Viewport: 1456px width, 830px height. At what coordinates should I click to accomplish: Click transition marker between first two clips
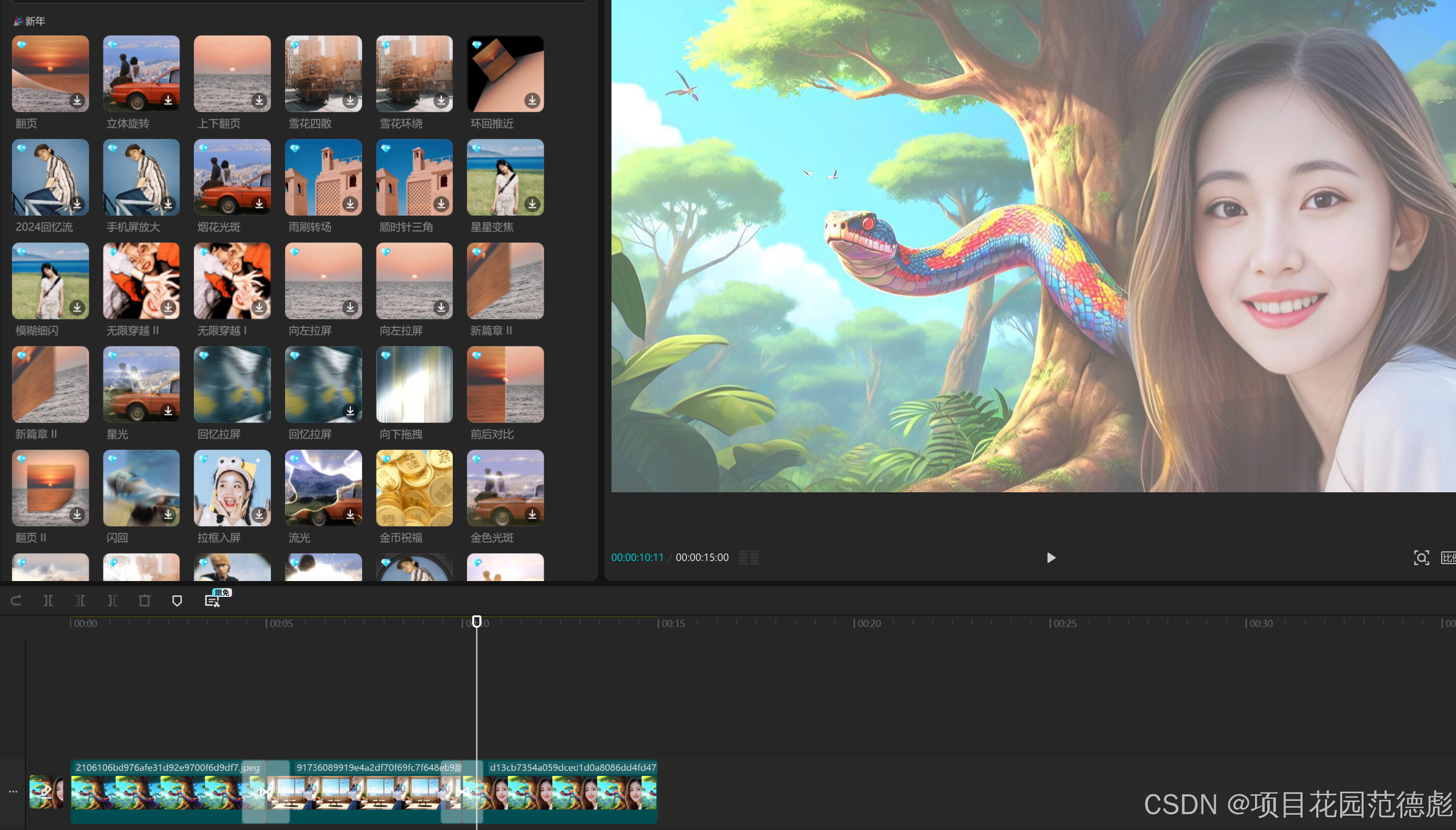coord(265,791)
